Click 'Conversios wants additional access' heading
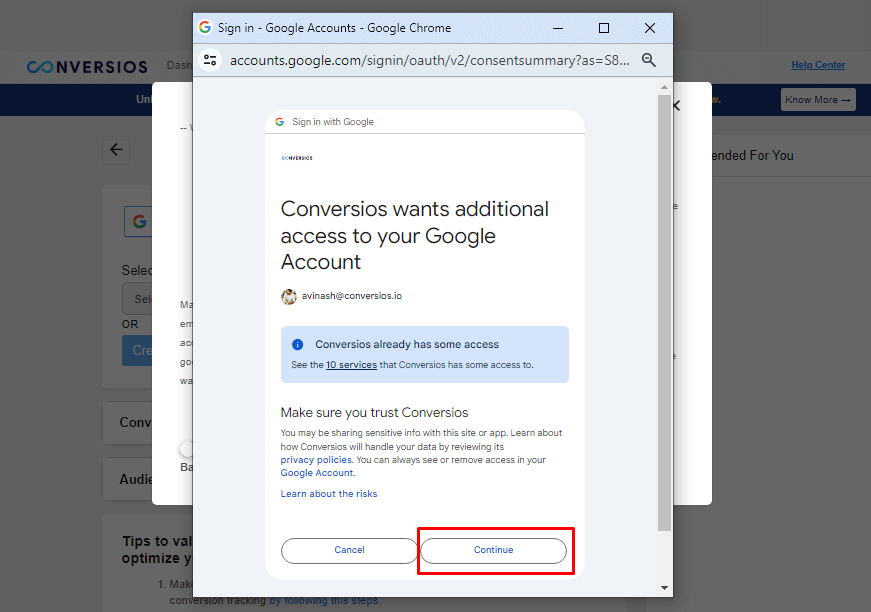This screenshot has height=612, width=871. pyautogui.click(x=414, y=235)
